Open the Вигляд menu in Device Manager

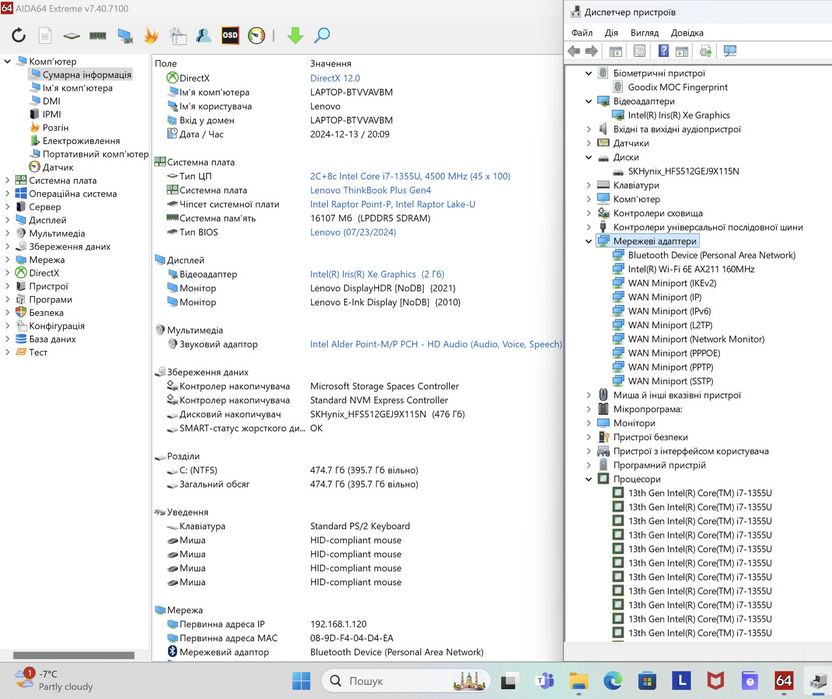[644, 32]
